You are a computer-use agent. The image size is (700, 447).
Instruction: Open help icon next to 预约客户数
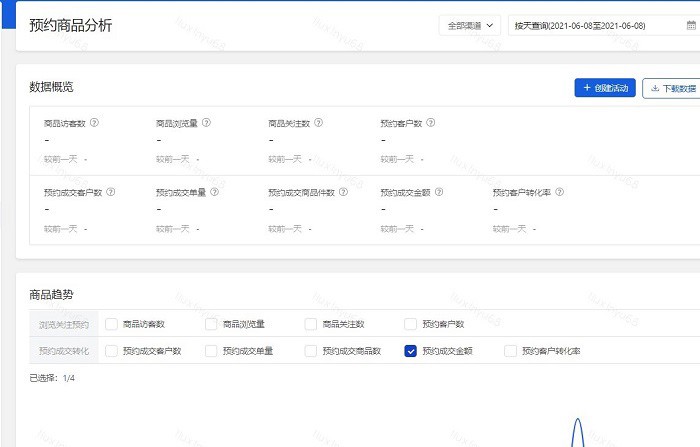(x=430, y=122)
